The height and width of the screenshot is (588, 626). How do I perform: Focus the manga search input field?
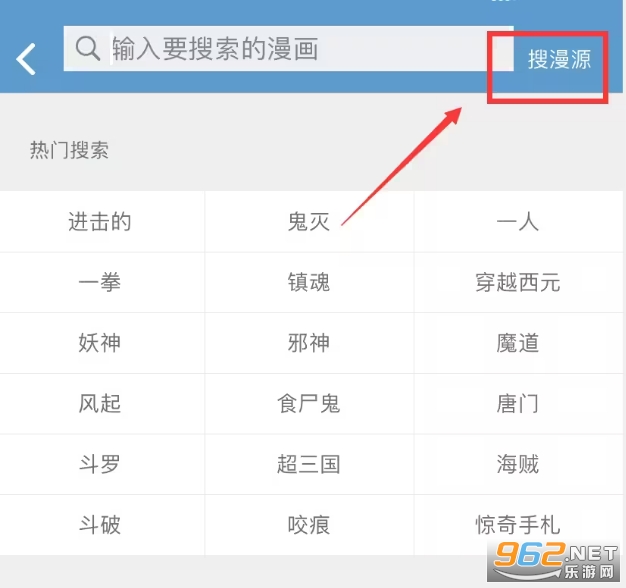[288, 49]
